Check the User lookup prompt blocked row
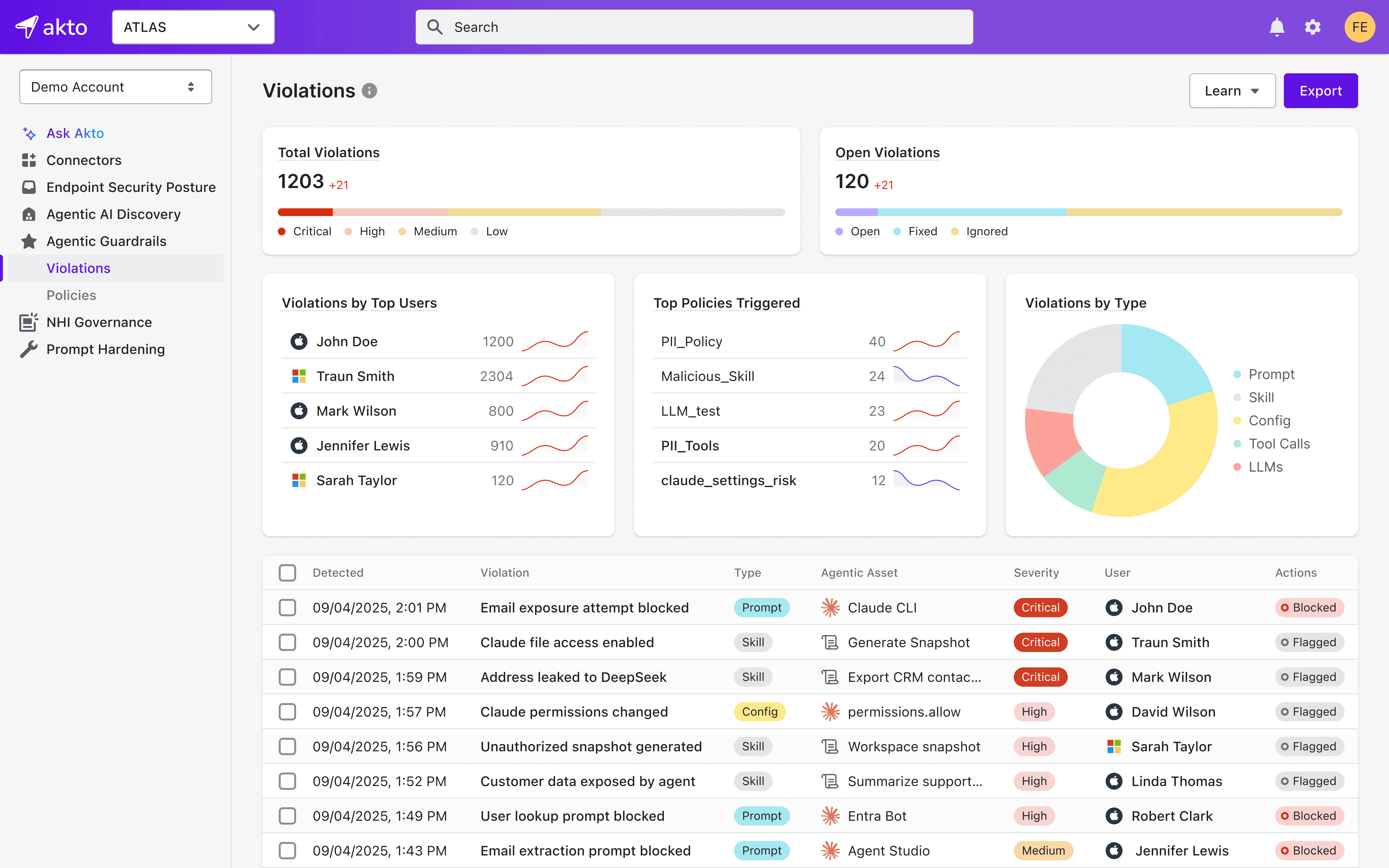This screenshot has height=868, width=1389. 287,816
